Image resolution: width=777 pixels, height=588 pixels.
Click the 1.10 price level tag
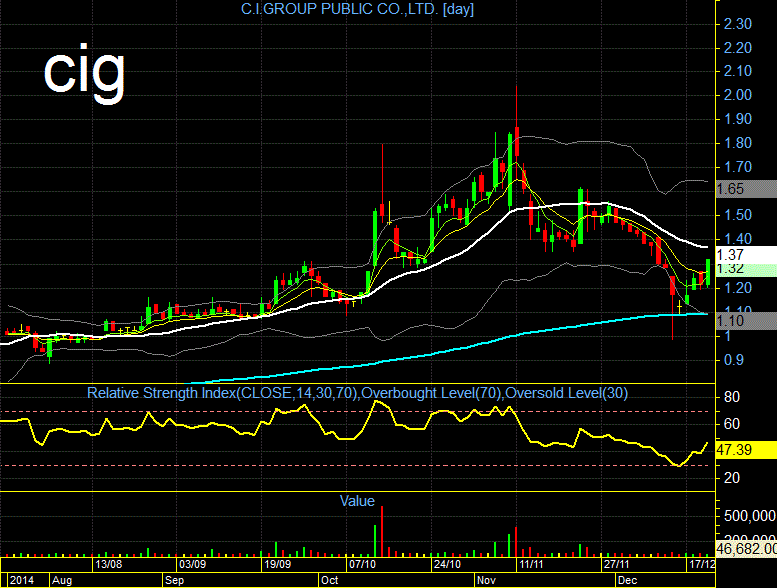click(x=746, y=321)
